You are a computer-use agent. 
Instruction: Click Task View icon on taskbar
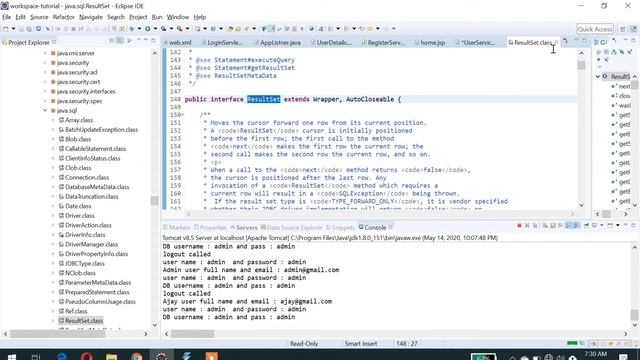click(x=36, y=356)
